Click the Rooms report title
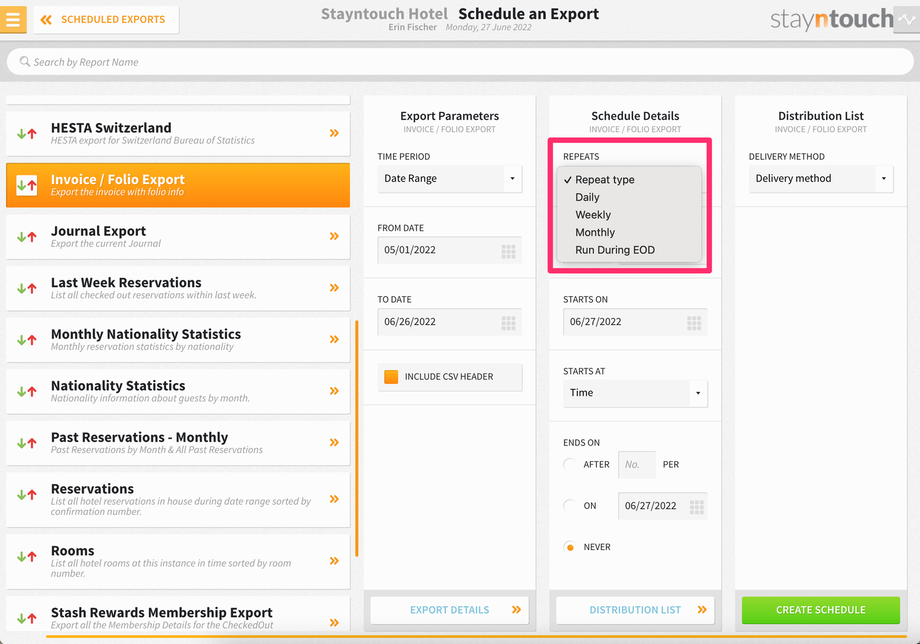Viewport: 920px width, 644px height. click(72, 551)
